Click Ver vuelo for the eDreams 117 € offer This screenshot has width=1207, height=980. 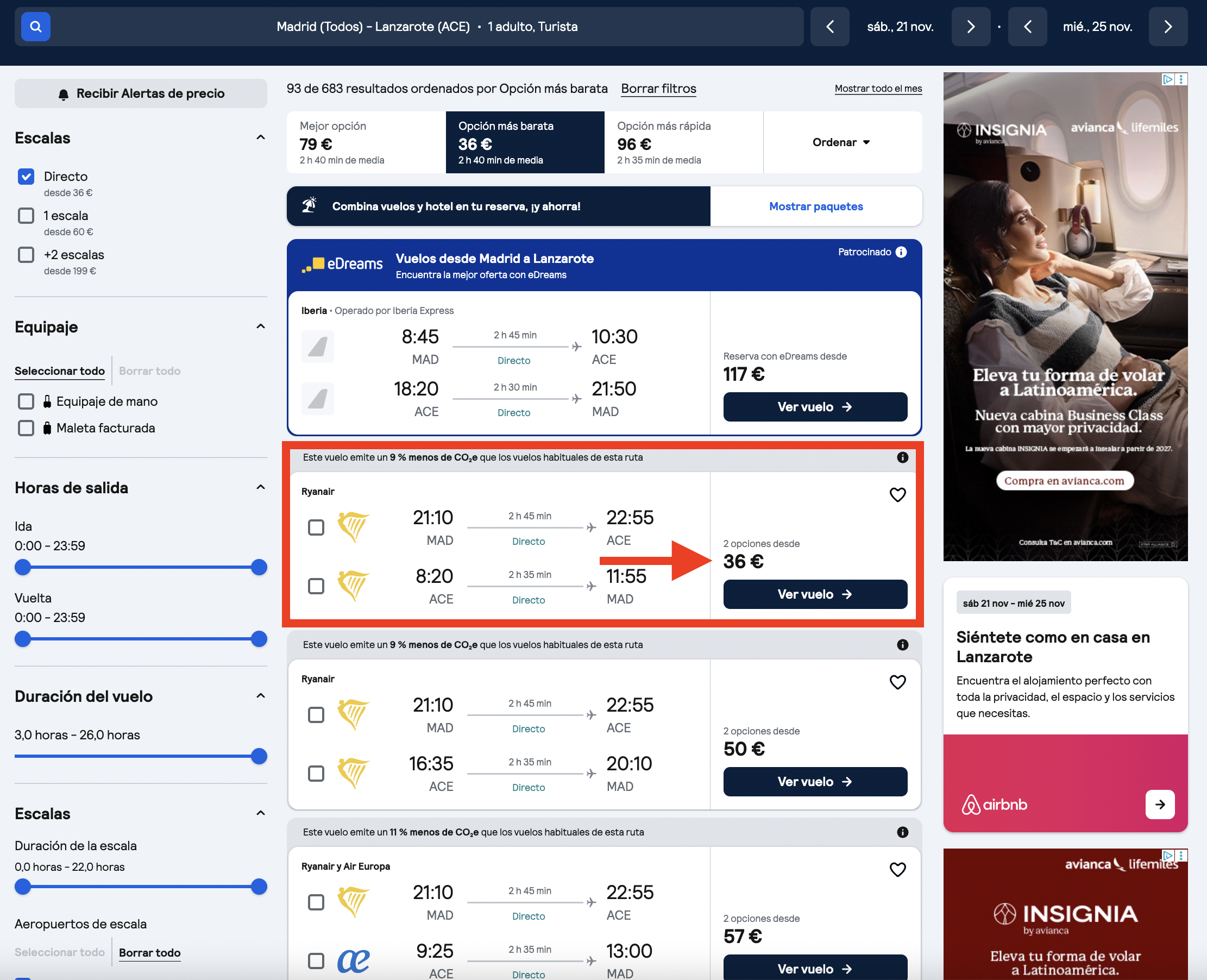pos(815,406)
